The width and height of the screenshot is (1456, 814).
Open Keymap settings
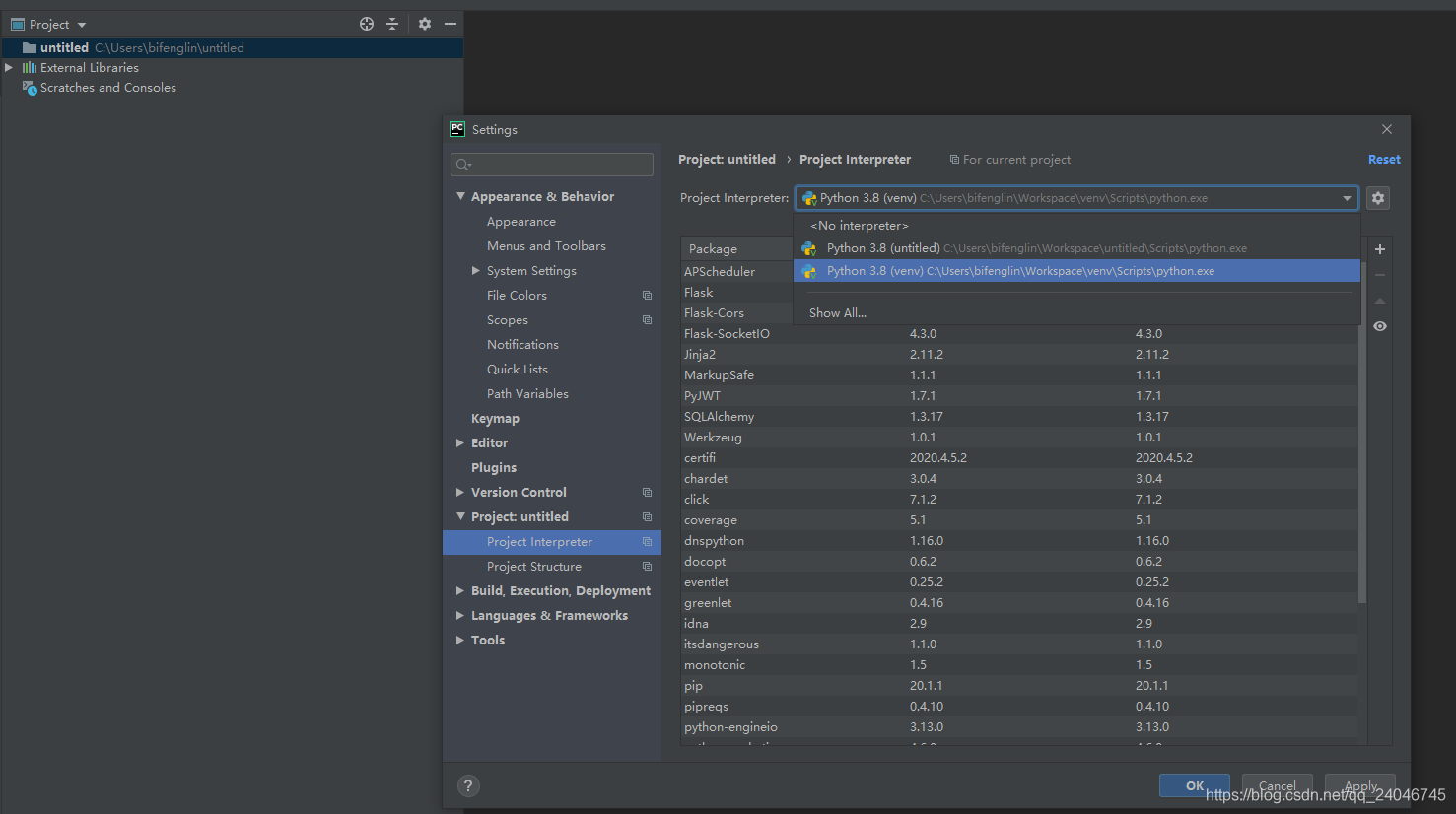(x=495, y=419)
